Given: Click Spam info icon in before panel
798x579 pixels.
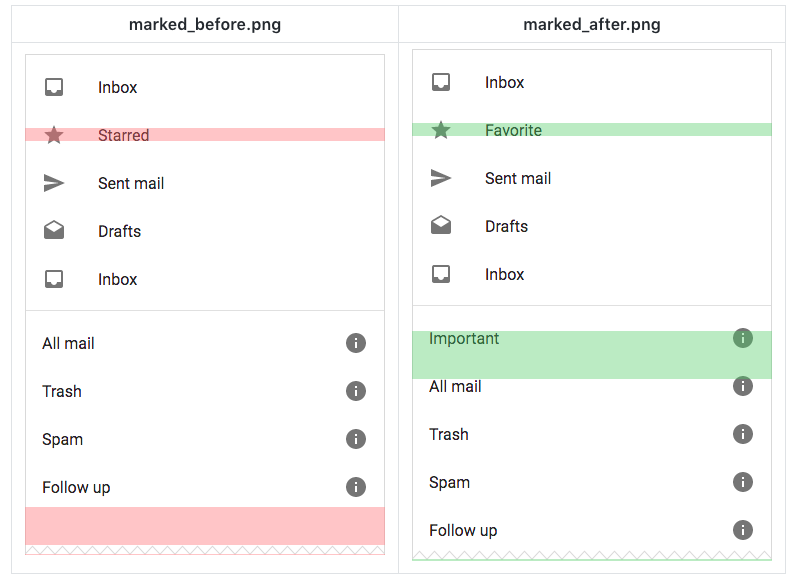Looking at the screenshot, I should point(355,439).
